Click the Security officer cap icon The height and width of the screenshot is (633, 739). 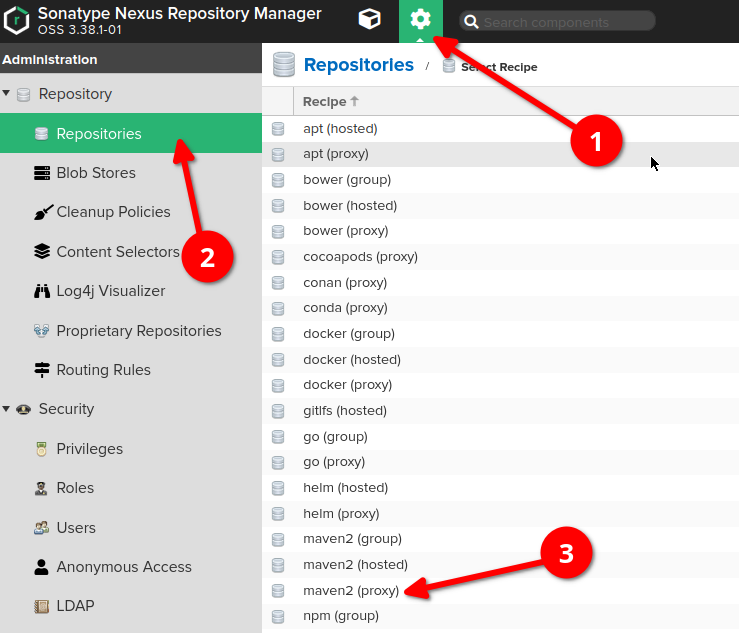click(24, 409)
